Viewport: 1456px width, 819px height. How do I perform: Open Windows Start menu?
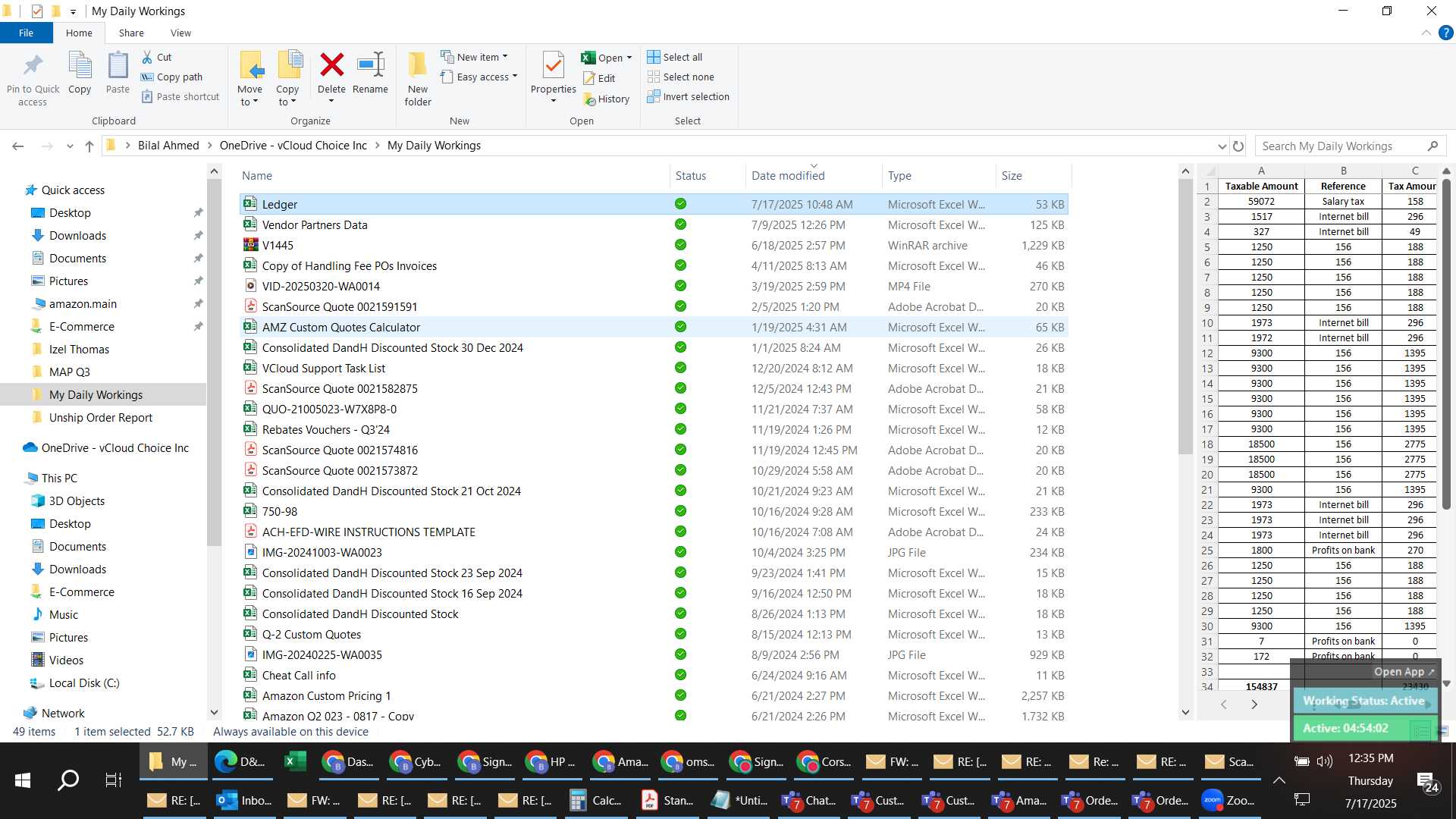[x=23, y=780]
